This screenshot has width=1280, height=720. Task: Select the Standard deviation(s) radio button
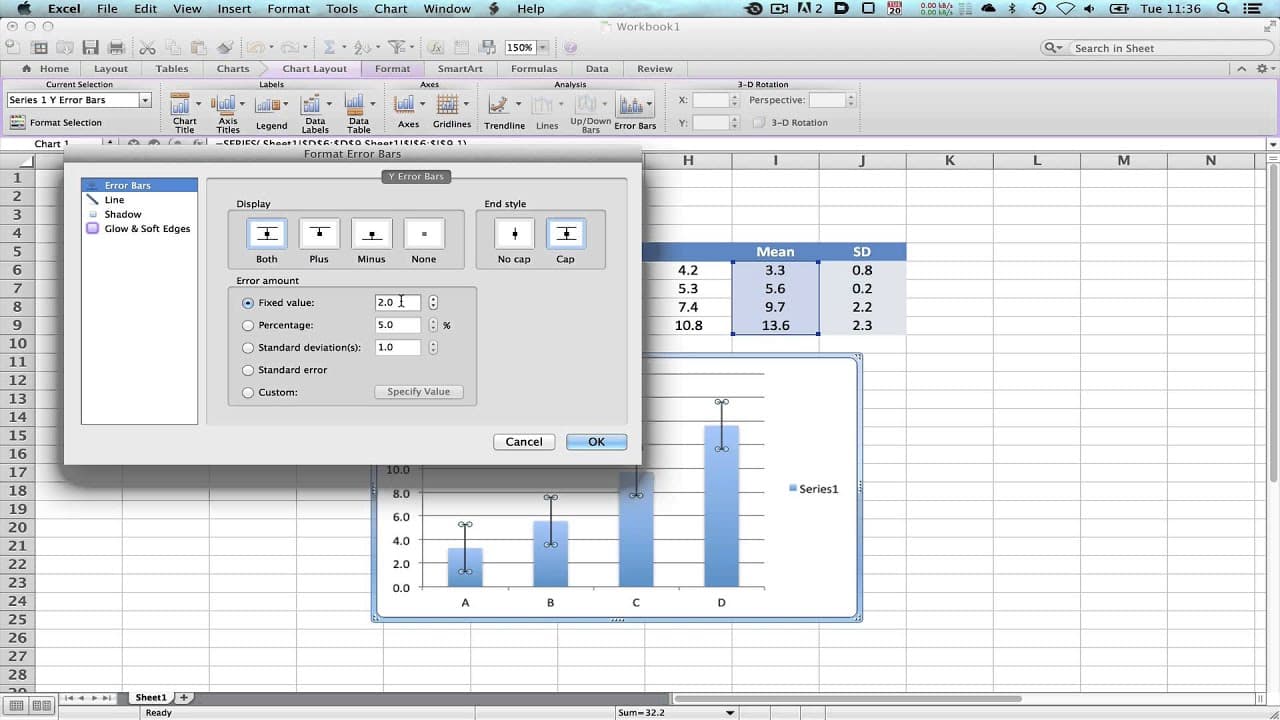[248, 348]
